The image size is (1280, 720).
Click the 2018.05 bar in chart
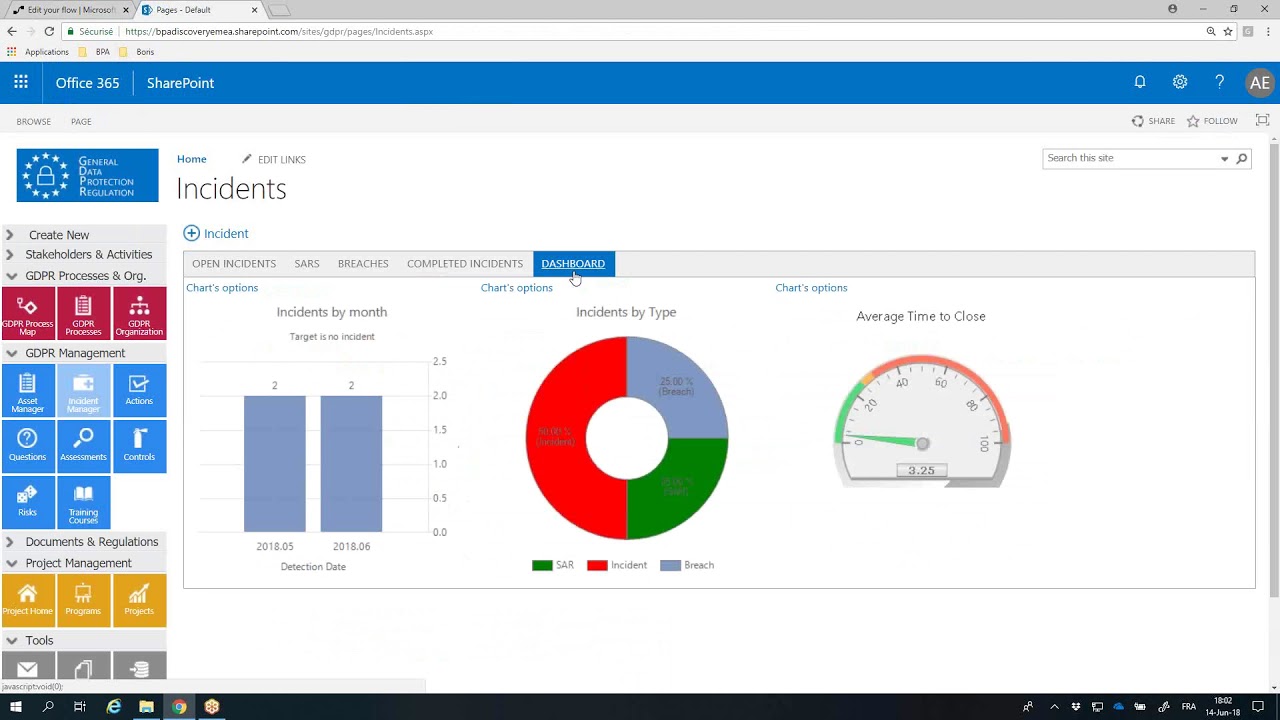275,464
